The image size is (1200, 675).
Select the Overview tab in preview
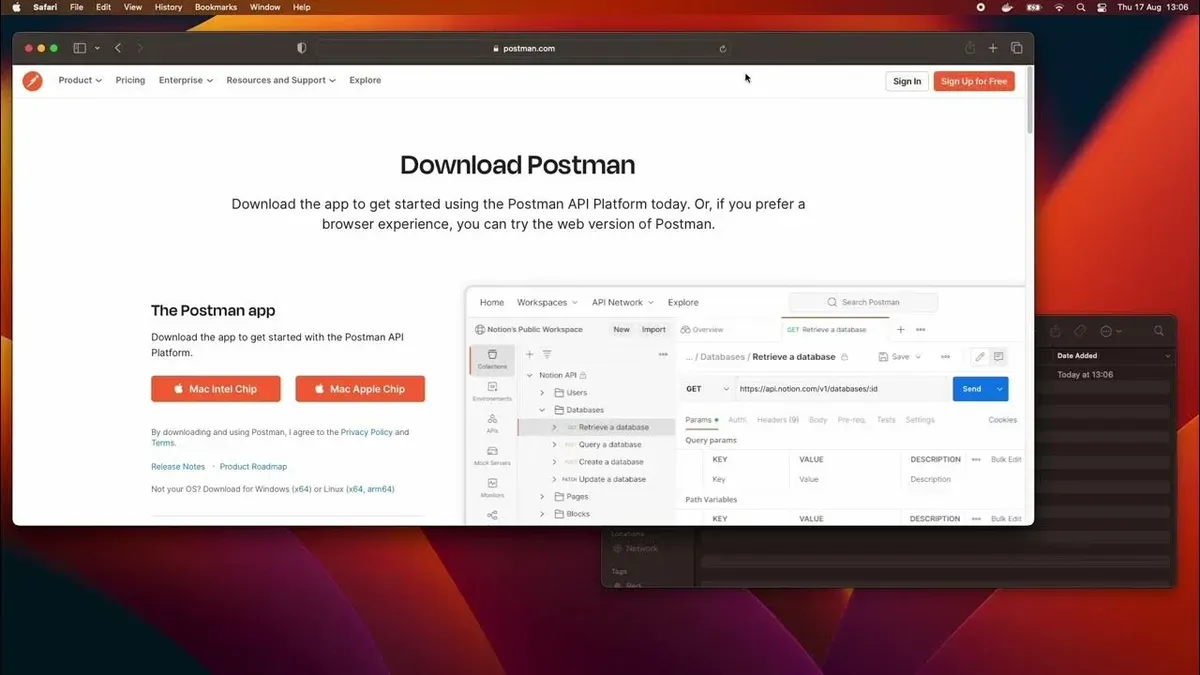pyautogui.click(x=702, y=329)
